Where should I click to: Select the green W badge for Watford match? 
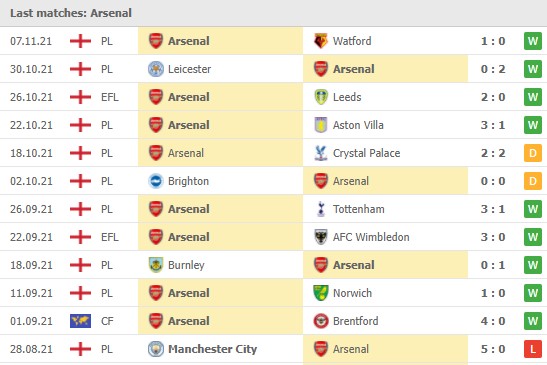point(533,41)
